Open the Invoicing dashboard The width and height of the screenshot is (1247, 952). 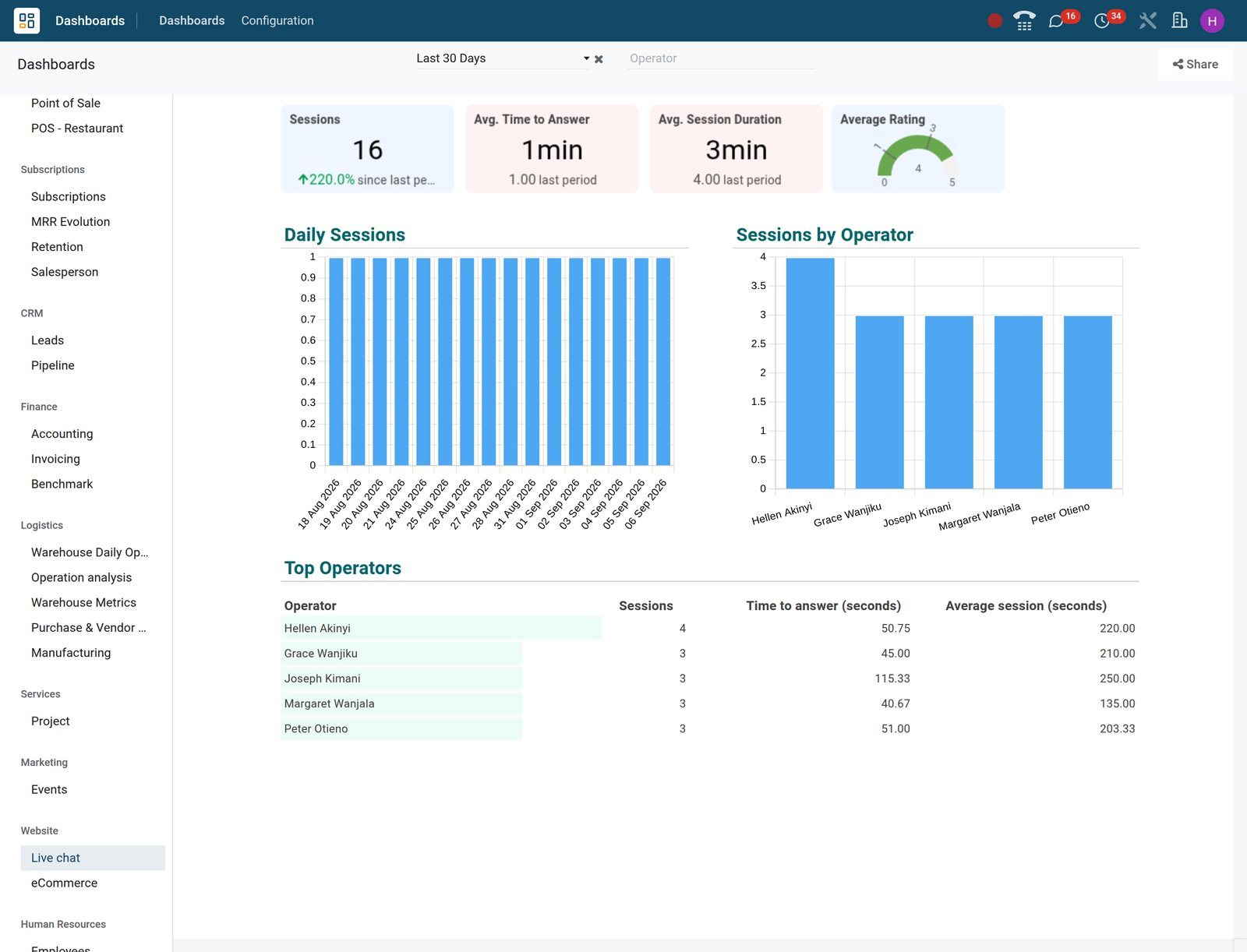[55, 459]
